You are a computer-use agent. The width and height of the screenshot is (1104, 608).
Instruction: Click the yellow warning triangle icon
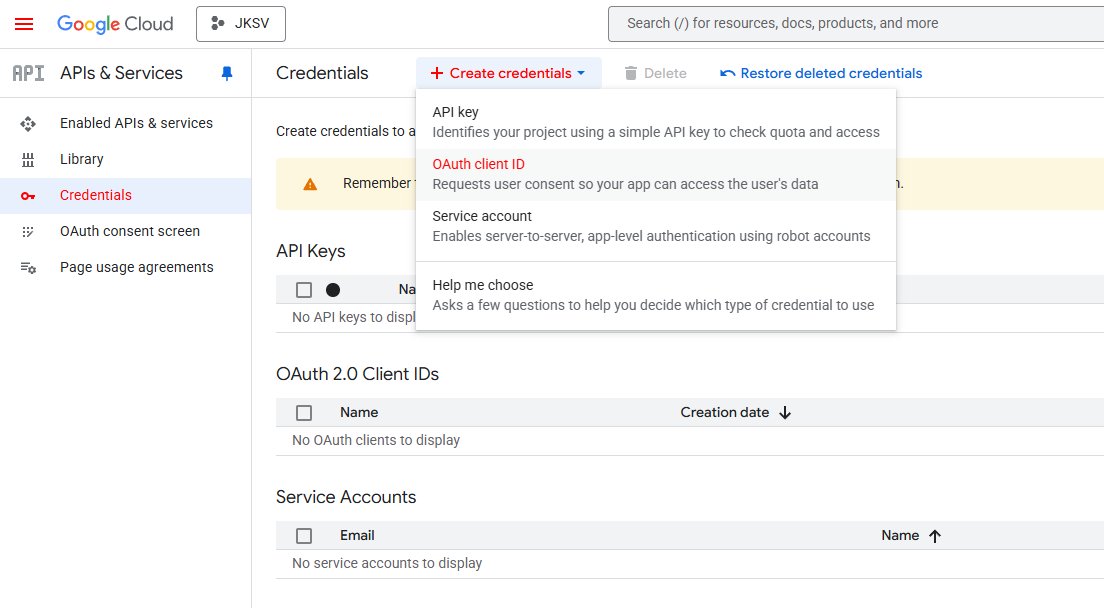coord(310,184)
